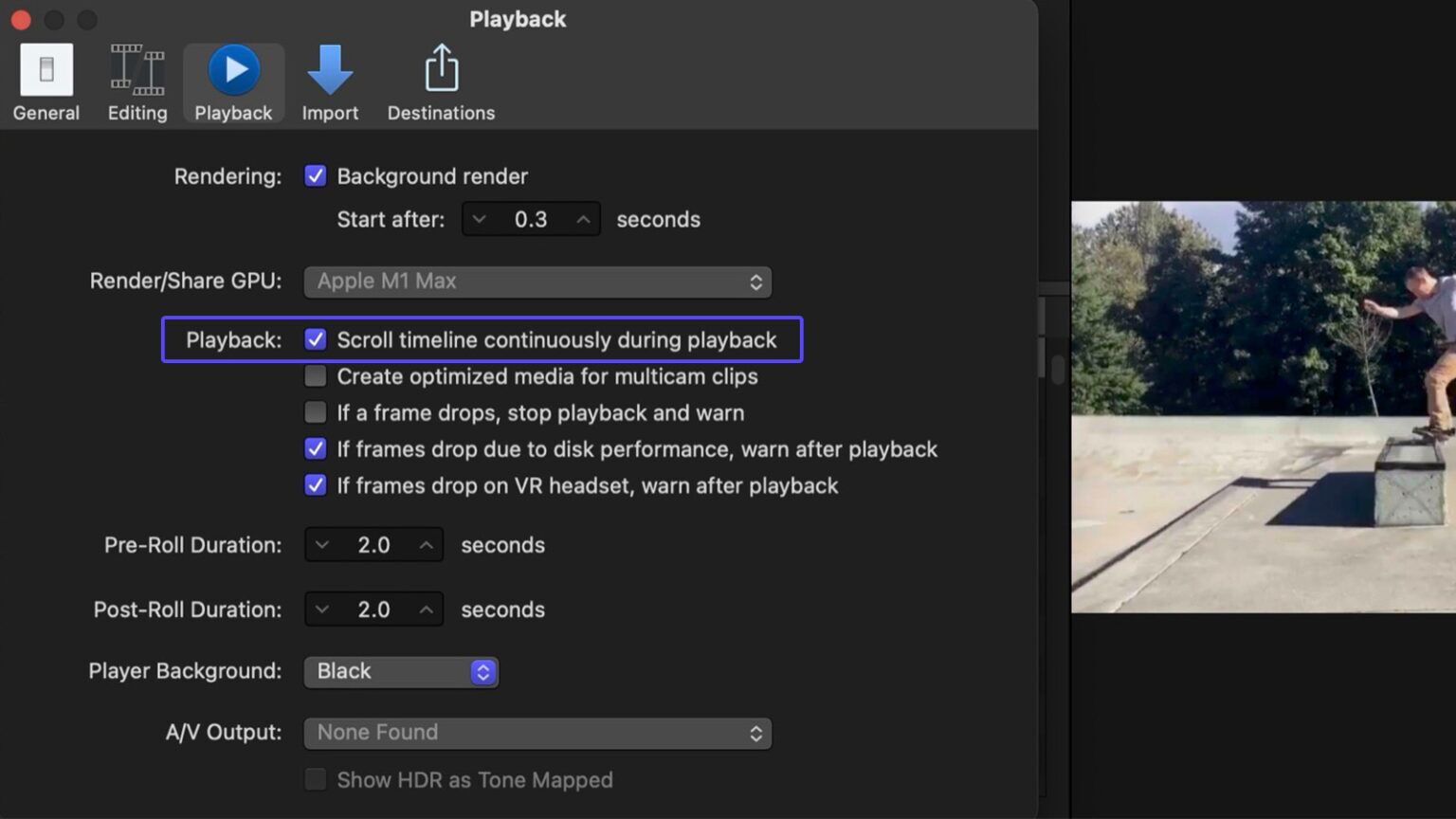Uncheck 'Scroll timeline continuously during playback'
This screenshot has width=1456, height=819.
(x=315, y=338)
